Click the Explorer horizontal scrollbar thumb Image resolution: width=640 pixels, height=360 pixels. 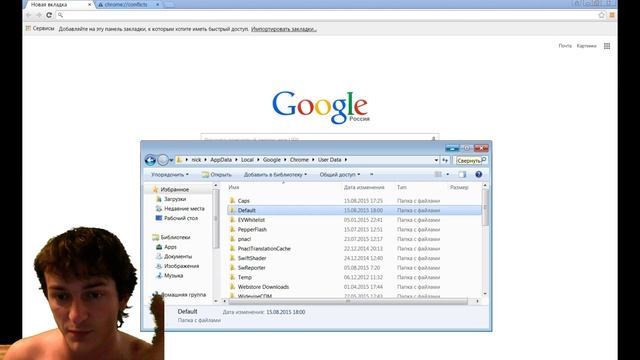[x=348, y=301]
